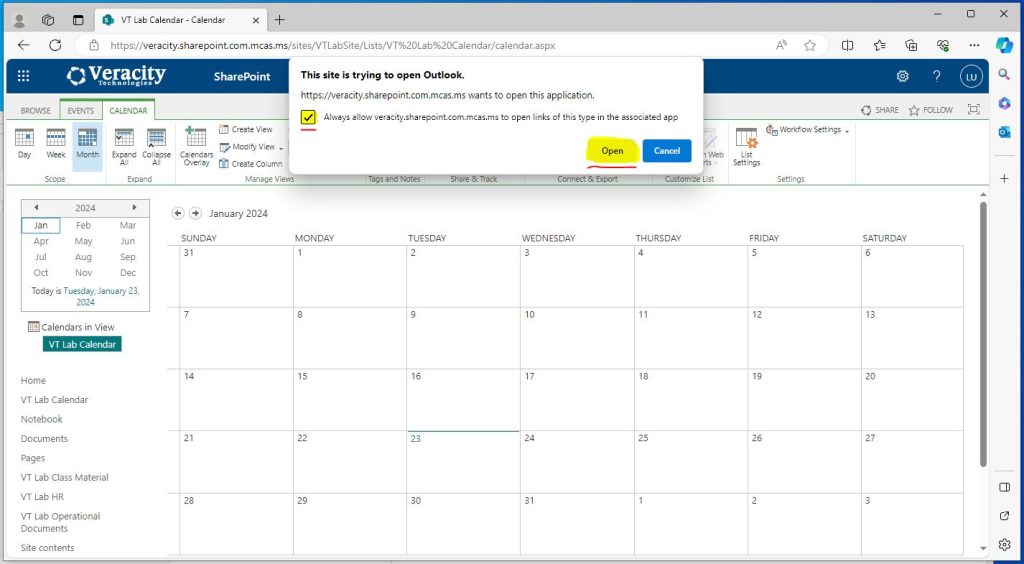The height and width of the screenshot is (564, 1024).
Task: Open the Modify View dropdown arrow
Action: click(282, 148)
